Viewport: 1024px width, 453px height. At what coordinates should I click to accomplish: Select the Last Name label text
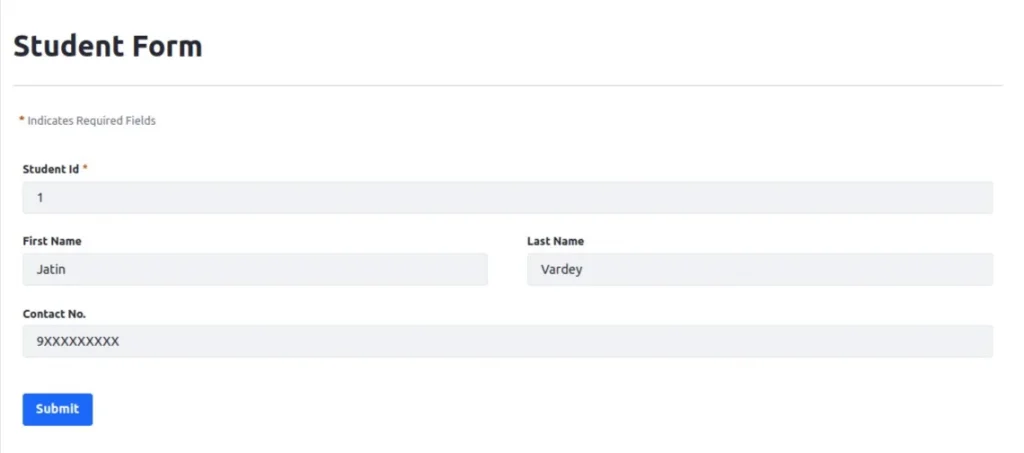(555, 241)
